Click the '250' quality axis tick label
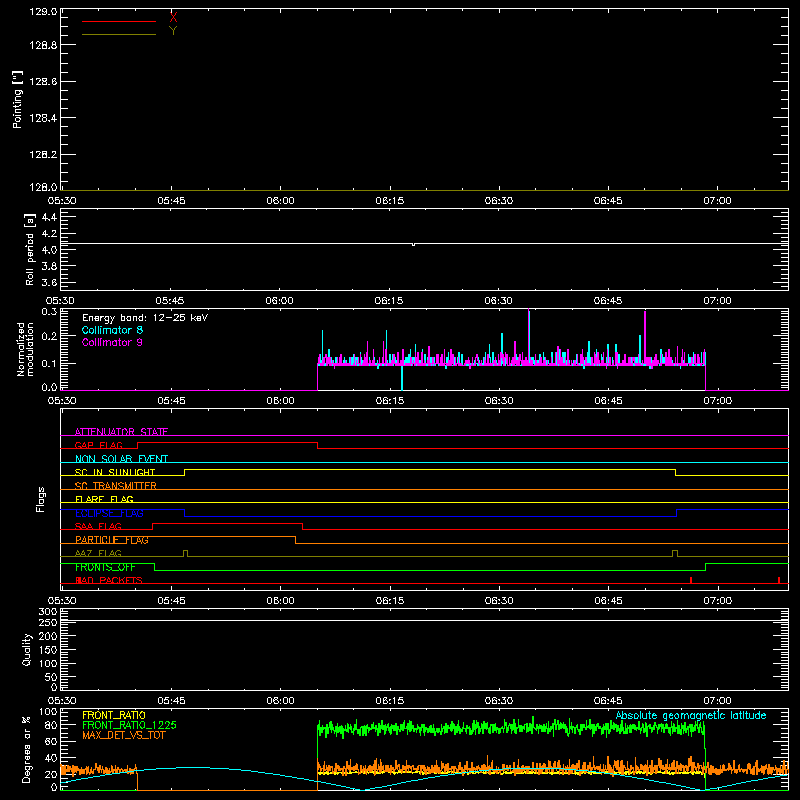The height and width of the screenshot is (800, 800). (x=48, y=622)
